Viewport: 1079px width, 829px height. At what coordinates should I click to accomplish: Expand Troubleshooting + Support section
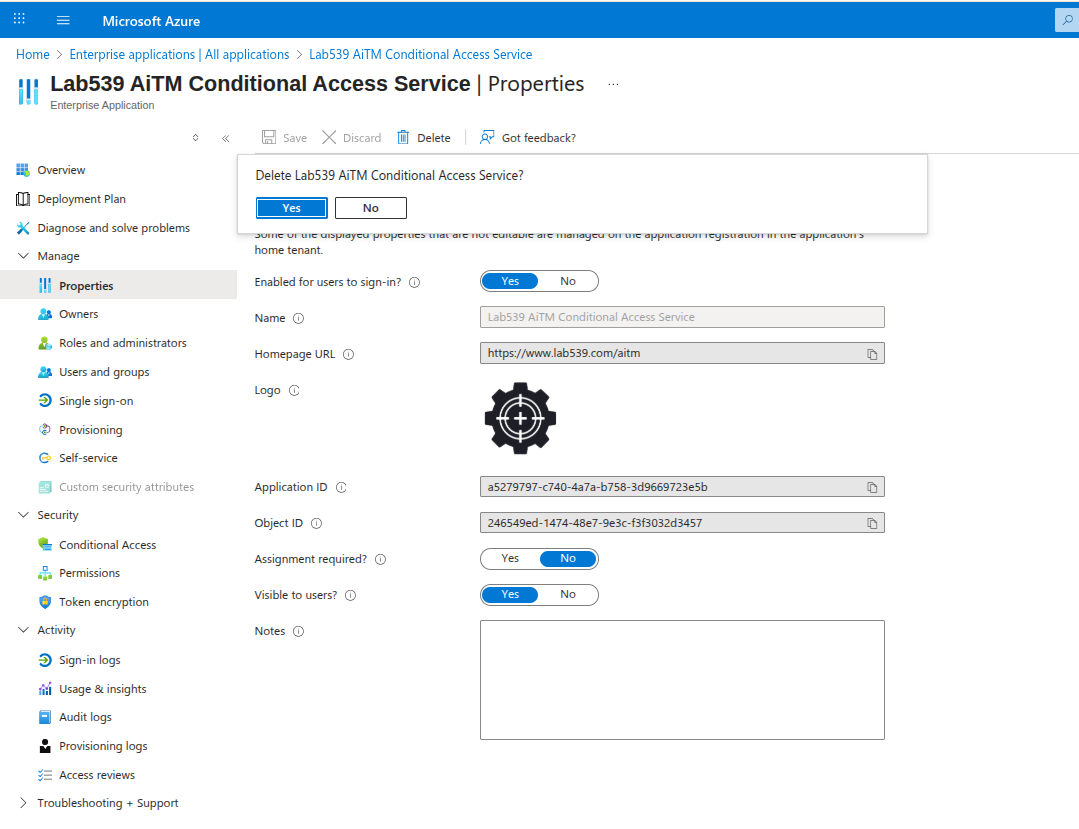24,803
